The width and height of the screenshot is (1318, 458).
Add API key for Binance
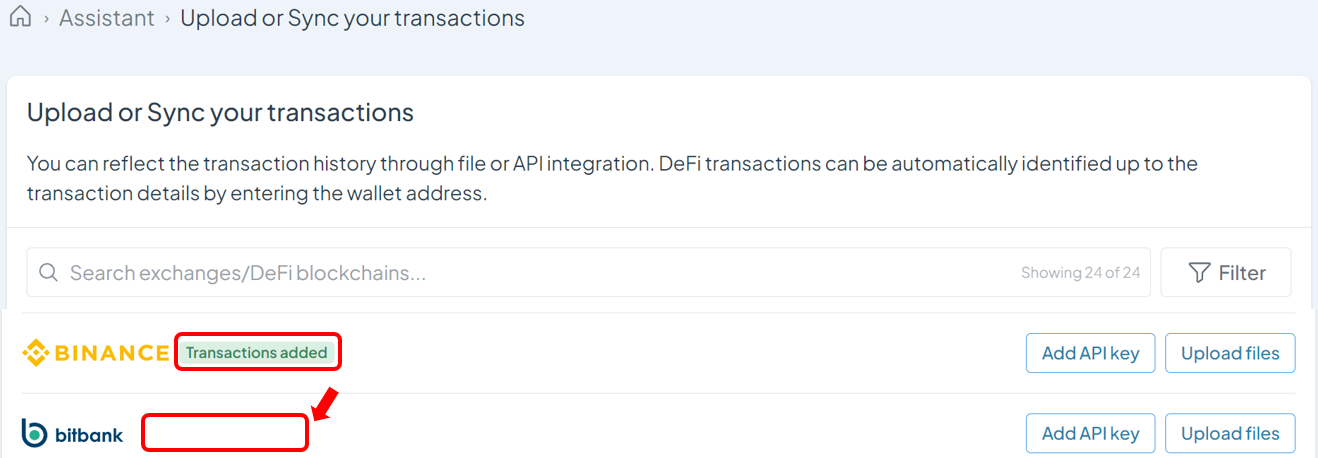click(x=1090, y=353)
